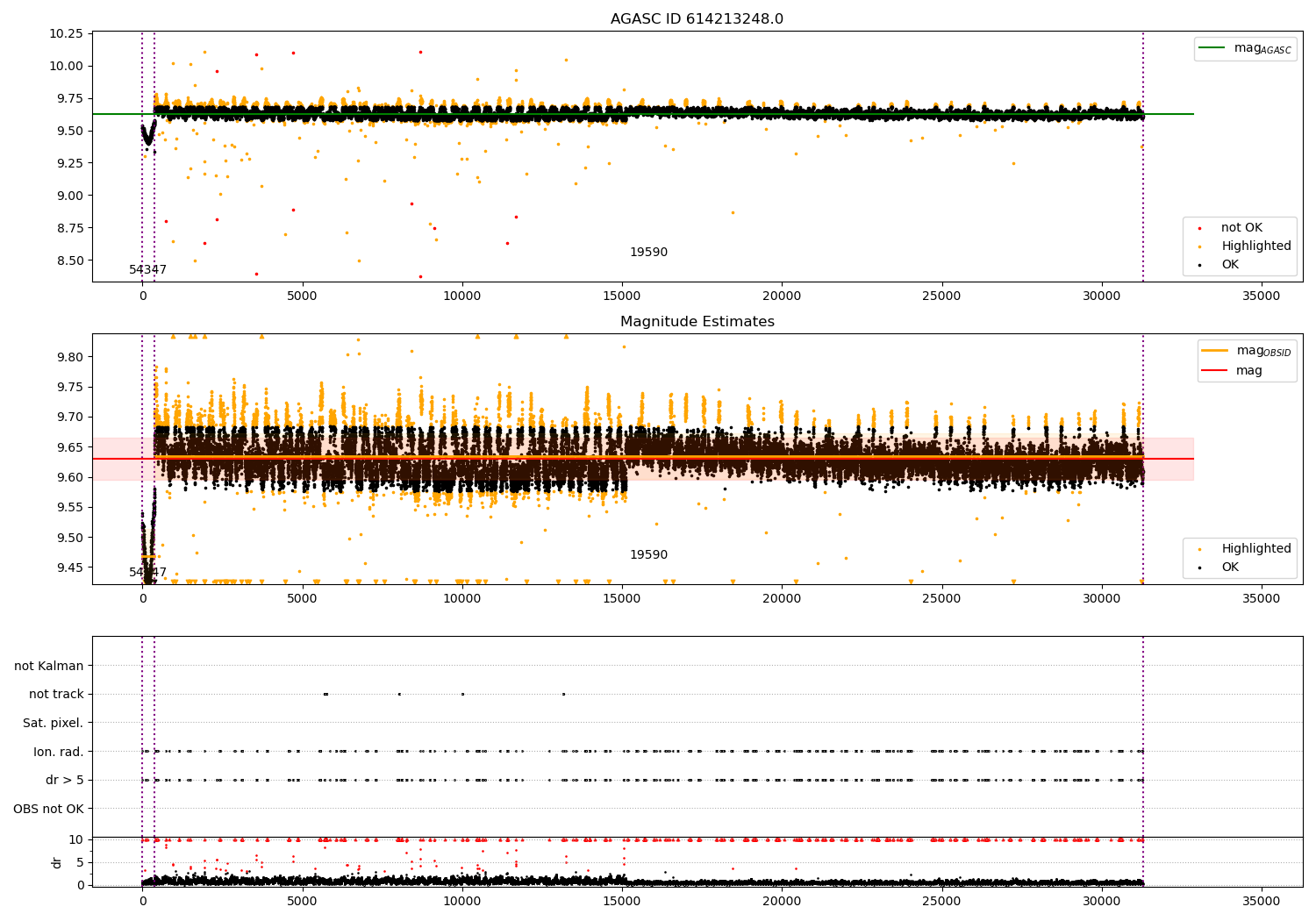Select 'Highlighted' legend entry in Magnitude Estimates plot
The height and width of the screenshot is (921, 1316).
pos(1255,549)
